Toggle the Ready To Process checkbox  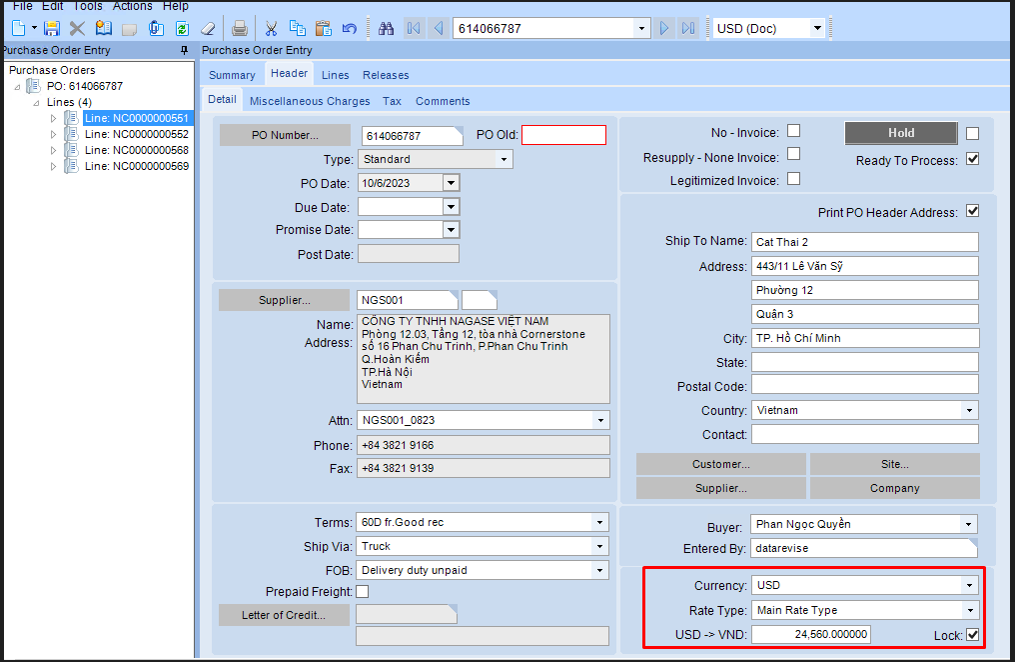pyautogui.click(x=972, y=160)
